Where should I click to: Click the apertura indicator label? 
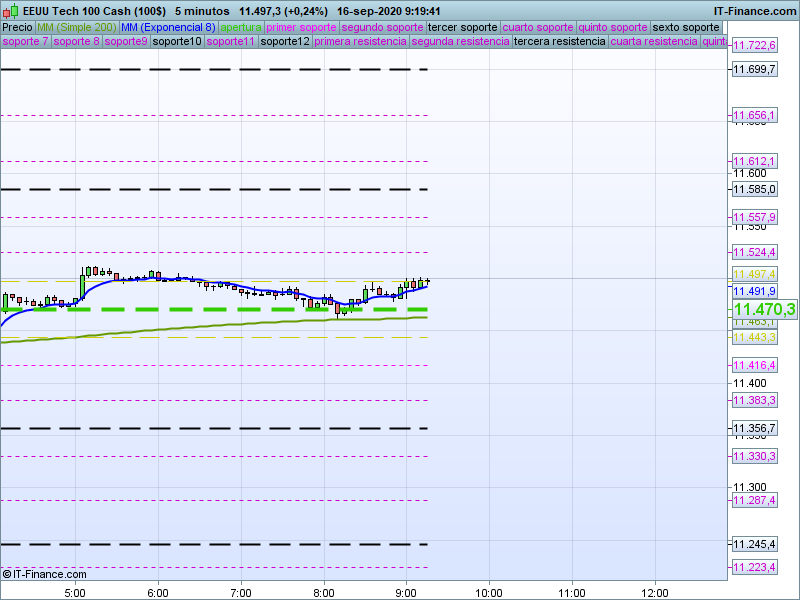241,27
